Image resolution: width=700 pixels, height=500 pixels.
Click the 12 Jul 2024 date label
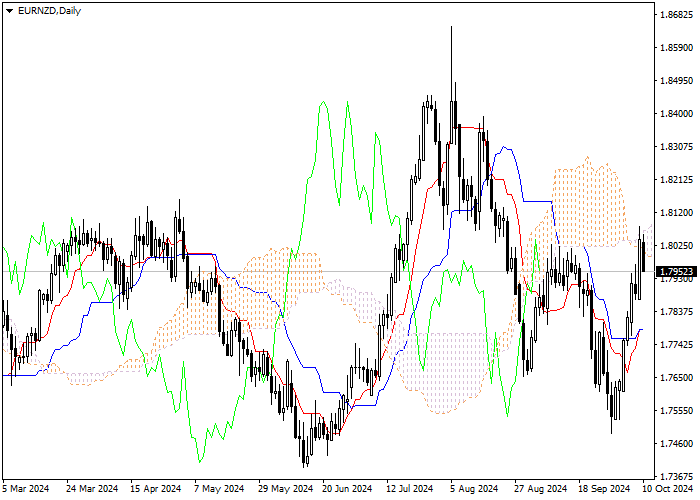tap(410, 489)
